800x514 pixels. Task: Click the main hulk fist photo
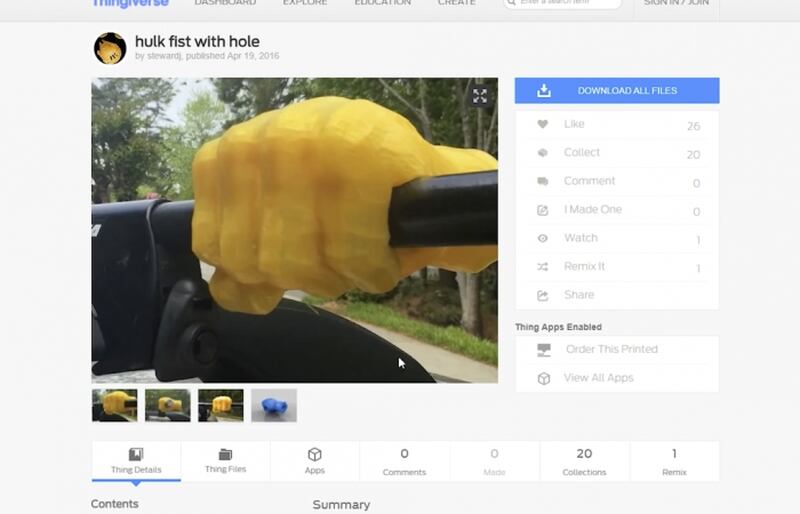click(x=294, y=230)
